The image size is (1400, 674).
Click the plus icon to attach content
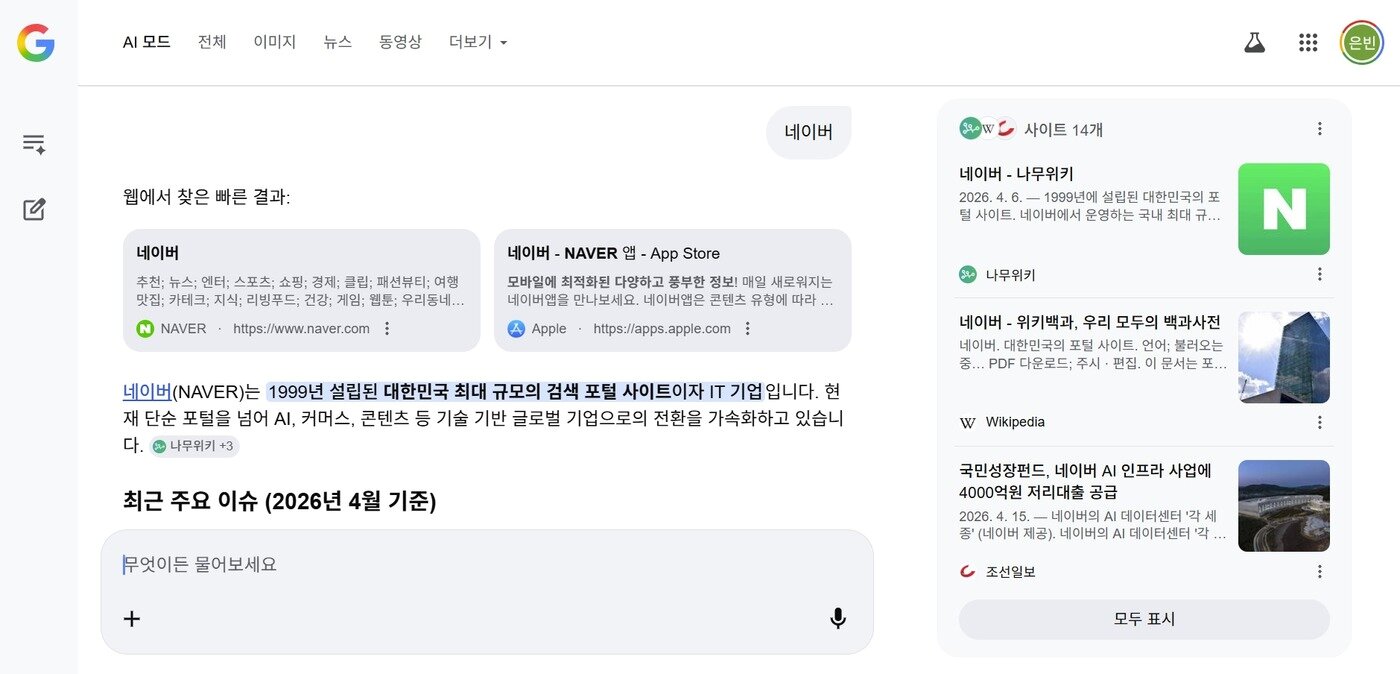point(131,618)
